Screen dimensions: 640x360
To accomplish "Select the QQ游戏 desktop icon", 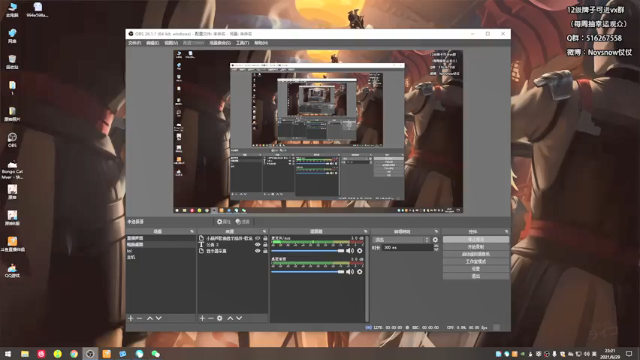I will 12,270.
